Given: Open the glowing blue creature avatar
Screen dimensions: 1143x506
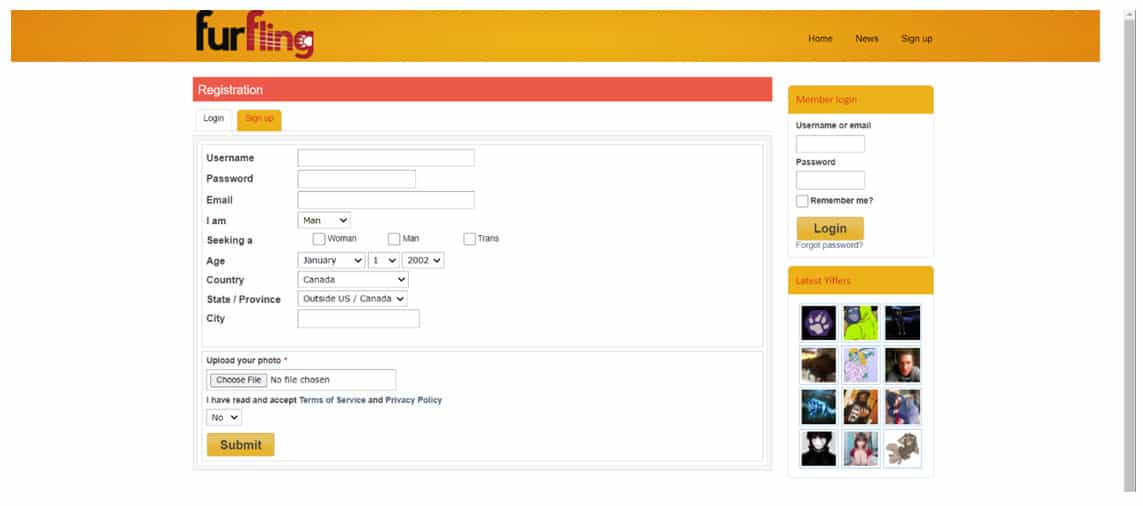Looking at the screenshot, I should tap(819, 406).
